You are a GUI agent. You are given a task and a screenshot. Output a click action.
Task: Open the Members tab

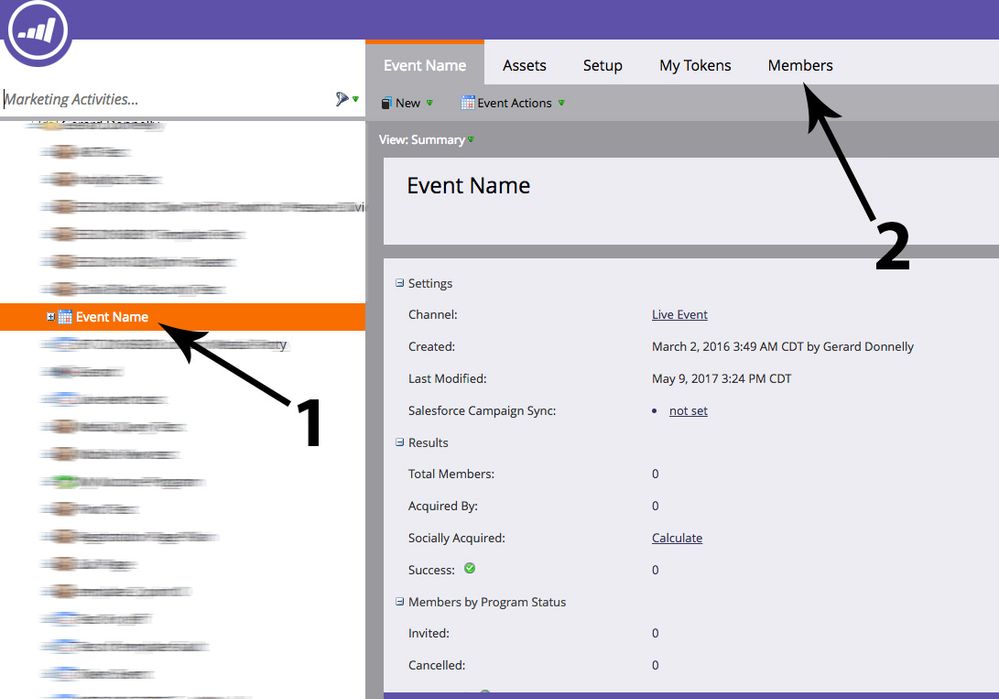pyautogui.click(x=800, y=66)
